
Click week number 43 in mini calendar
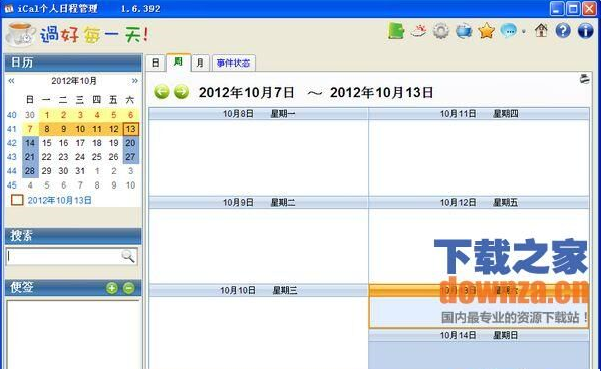(x=12, y=157)
